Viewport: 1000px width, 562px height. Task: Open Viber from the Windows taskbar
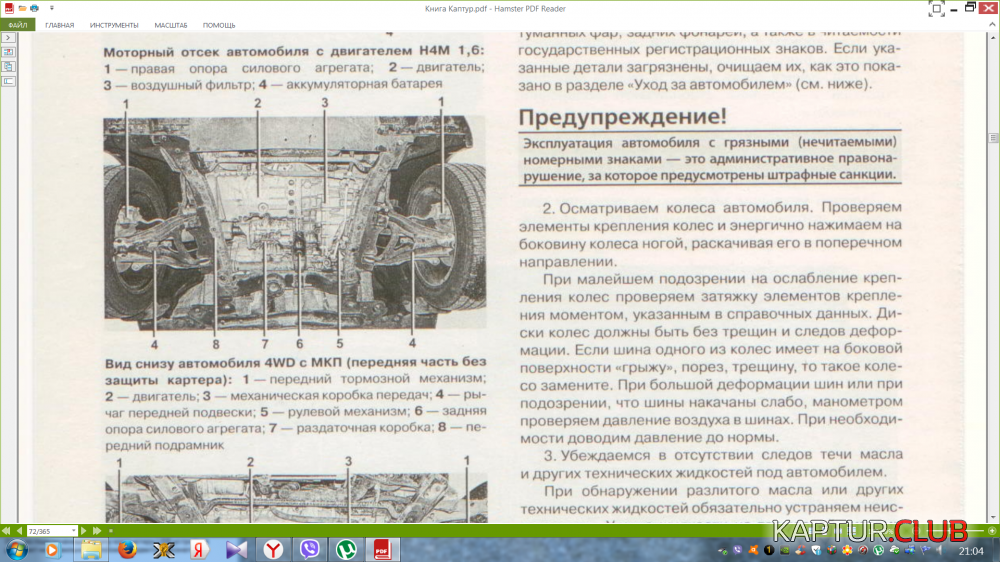tap(310, 549)
